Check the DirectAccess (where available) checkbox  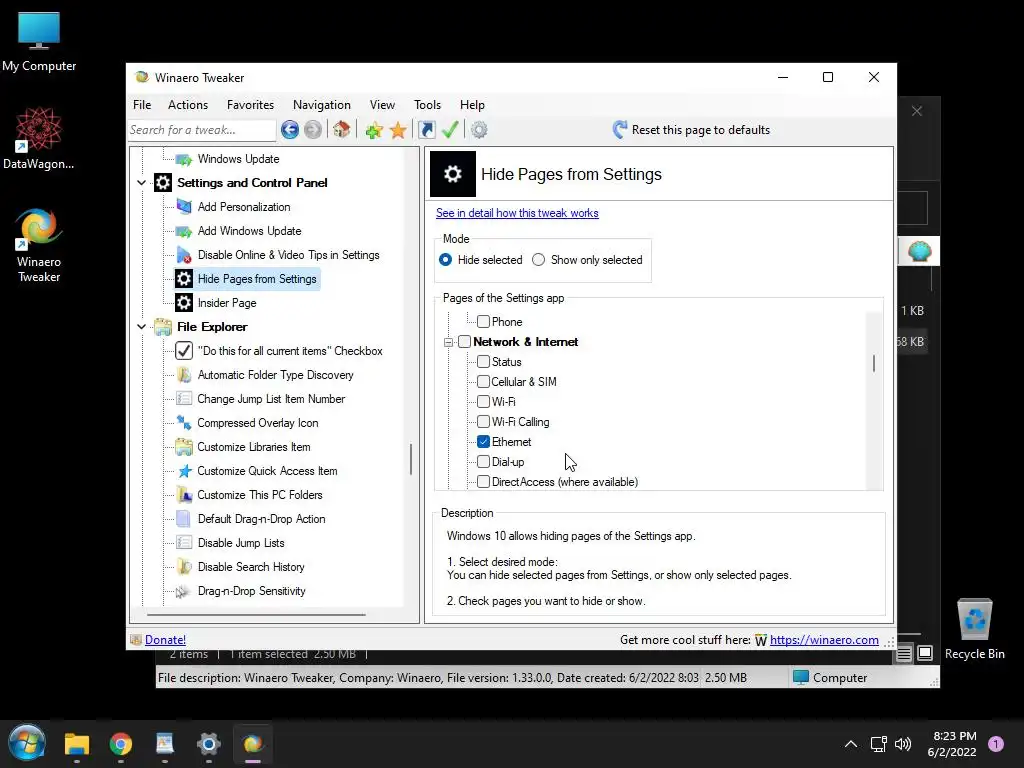[x=483, y=482]
